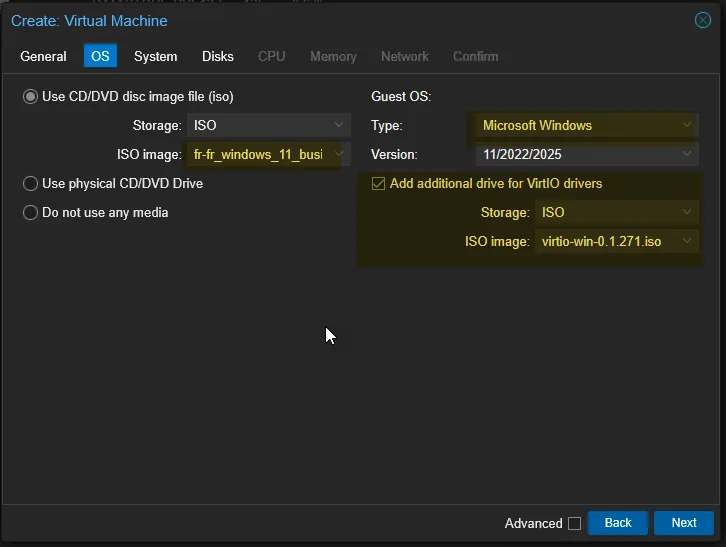
Task: Open the System tab
Action: pyautogui.click(x=156, y=57)
